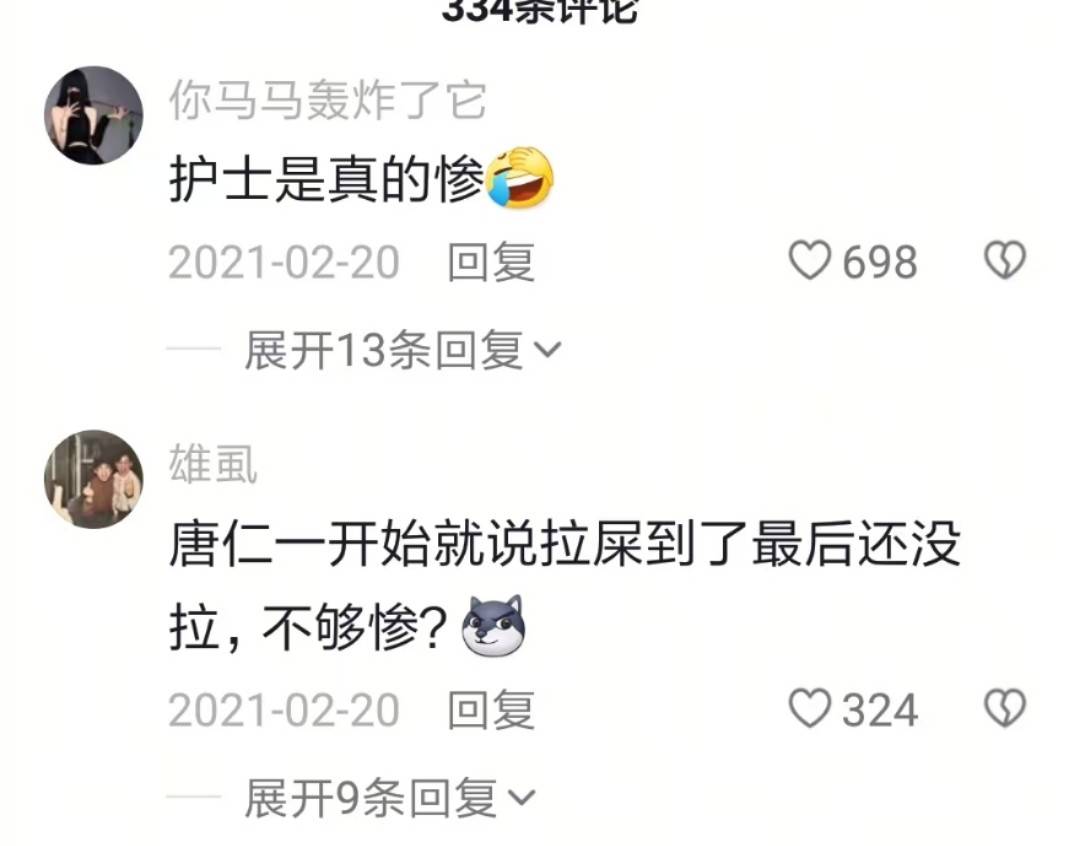Select the comment text 护士是真的惨
1080x846 pixels.
[x=326, y=178]
